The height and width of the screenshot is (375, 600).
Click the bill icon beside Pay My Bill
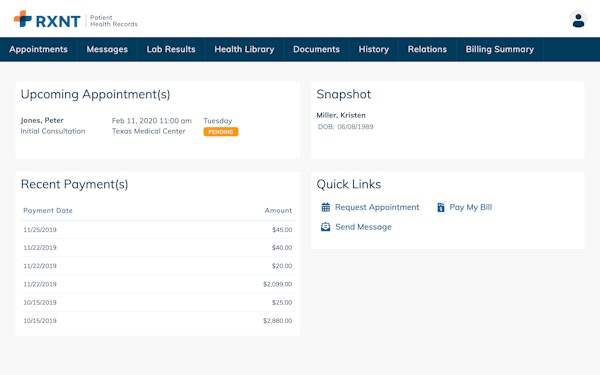coord(440,207)
